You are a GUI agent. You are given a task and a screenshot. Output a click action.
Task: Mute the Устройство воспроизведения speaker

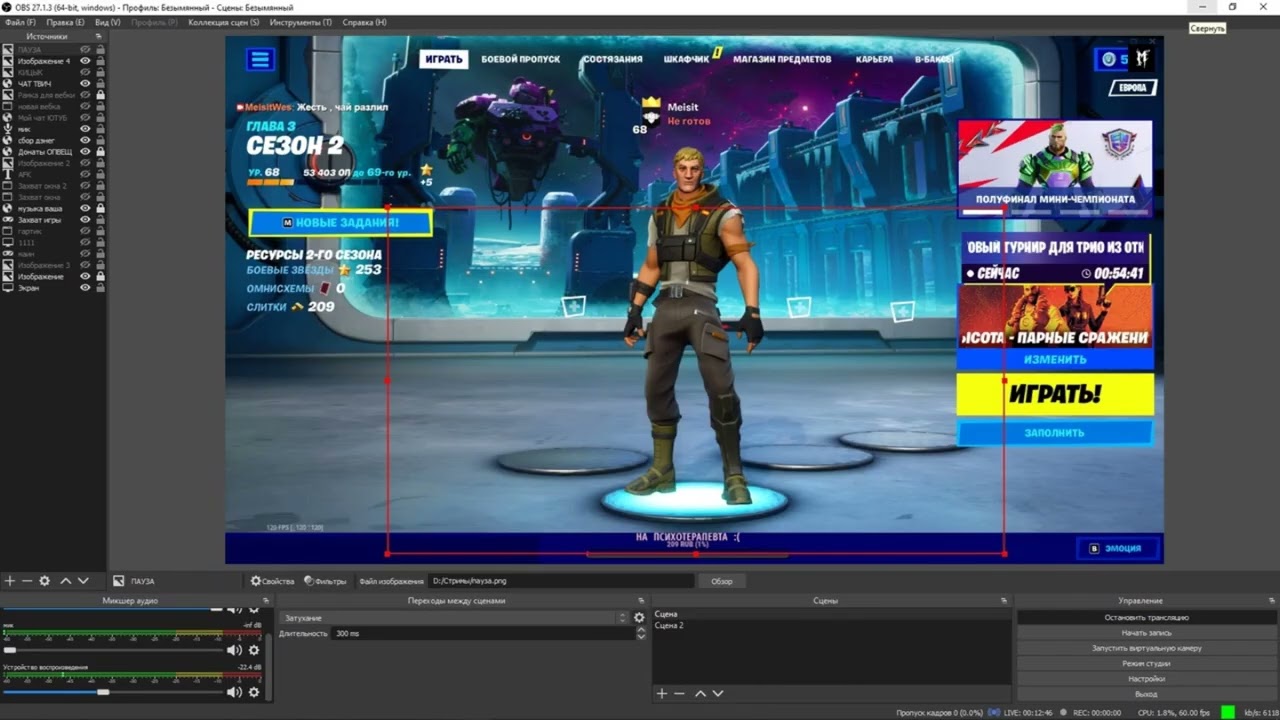click(234, 692)
